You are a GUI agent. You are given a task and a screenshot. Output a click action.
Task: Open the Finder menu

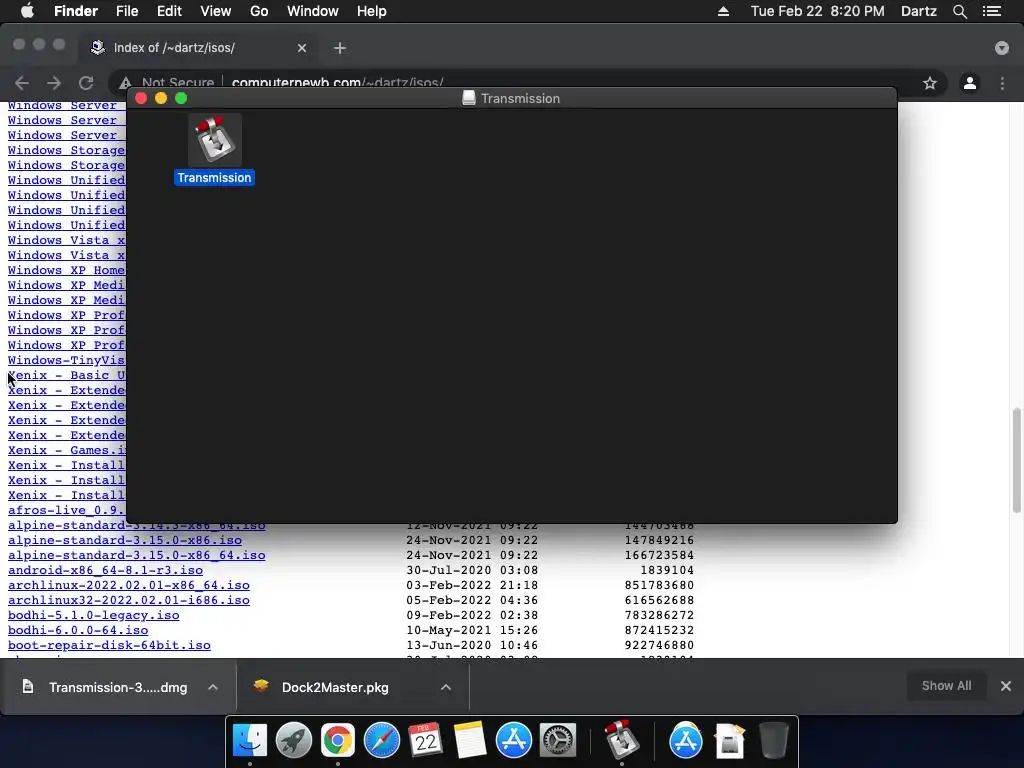[x=76, y=11]
